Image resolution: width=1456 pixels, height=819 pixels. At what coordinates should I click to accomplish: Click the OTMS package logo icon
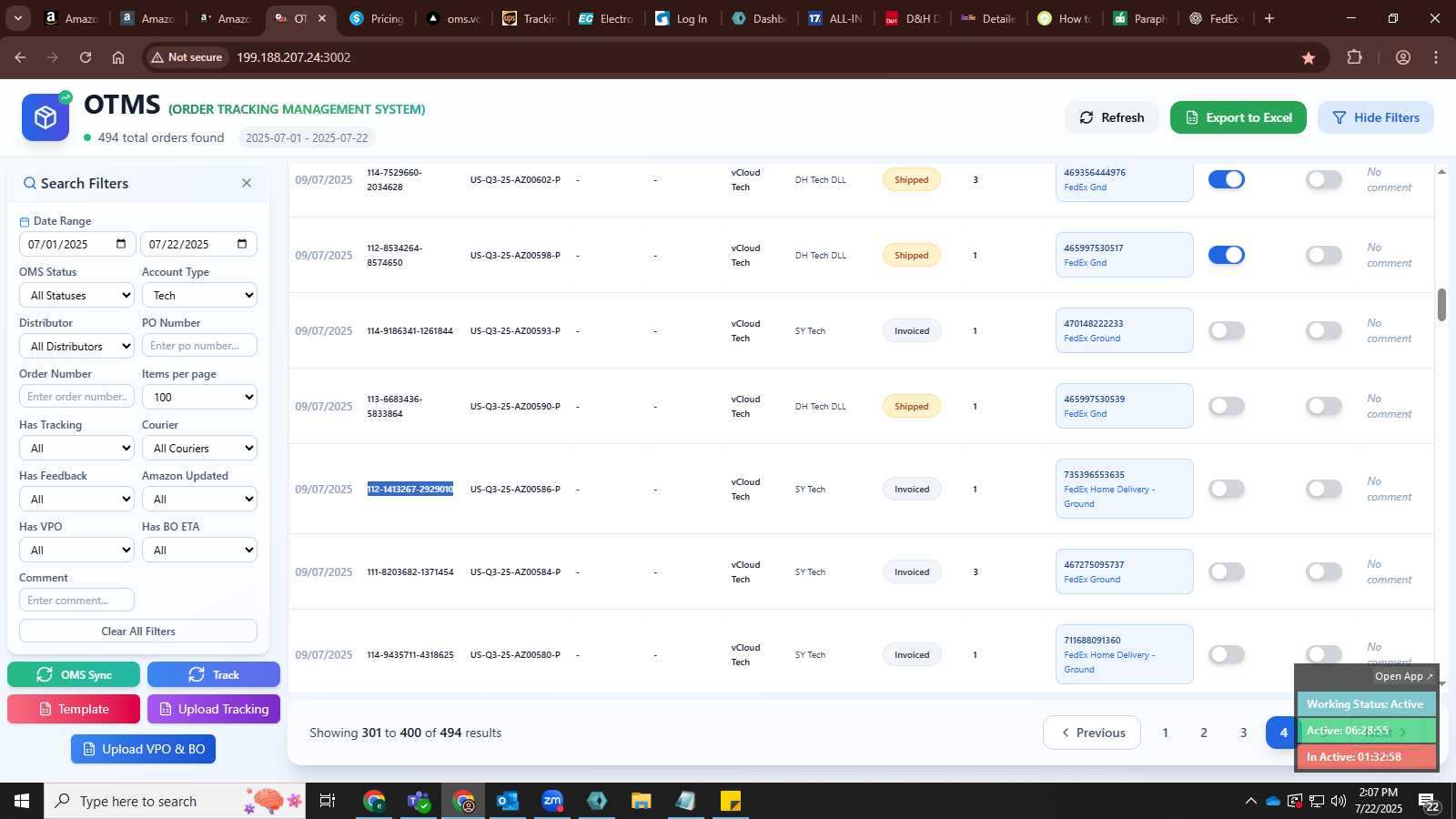tap(45, 117)
